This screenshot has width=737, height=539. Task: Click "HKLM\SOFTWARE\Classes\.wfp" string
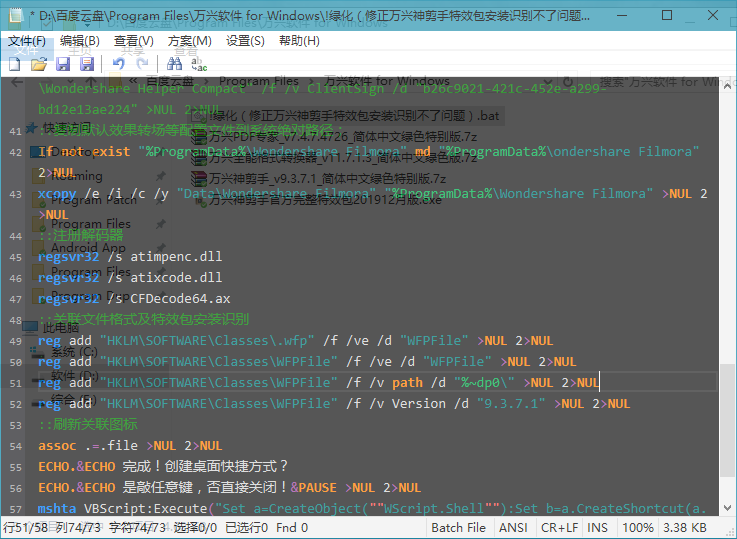coord(207,341)
